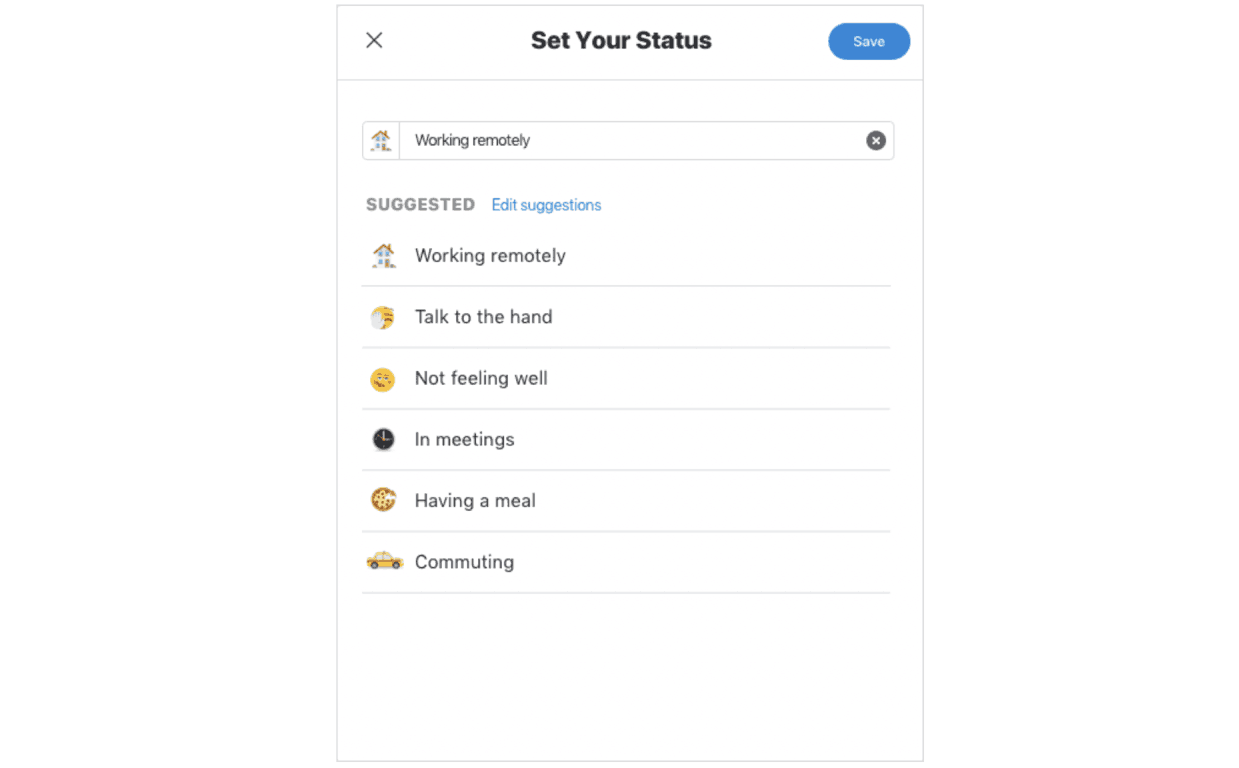Viewport: 1239px width, 768px height.
Task: Open Edit suggestions link
Action: [546, 205]
